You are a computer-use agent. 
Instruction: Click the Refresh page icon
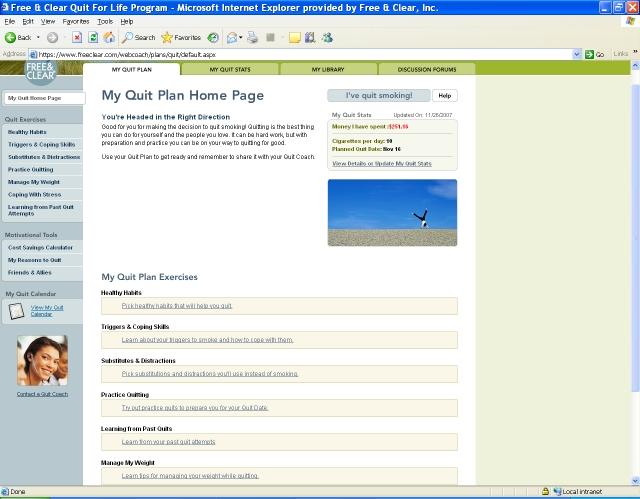pos(93,37)
